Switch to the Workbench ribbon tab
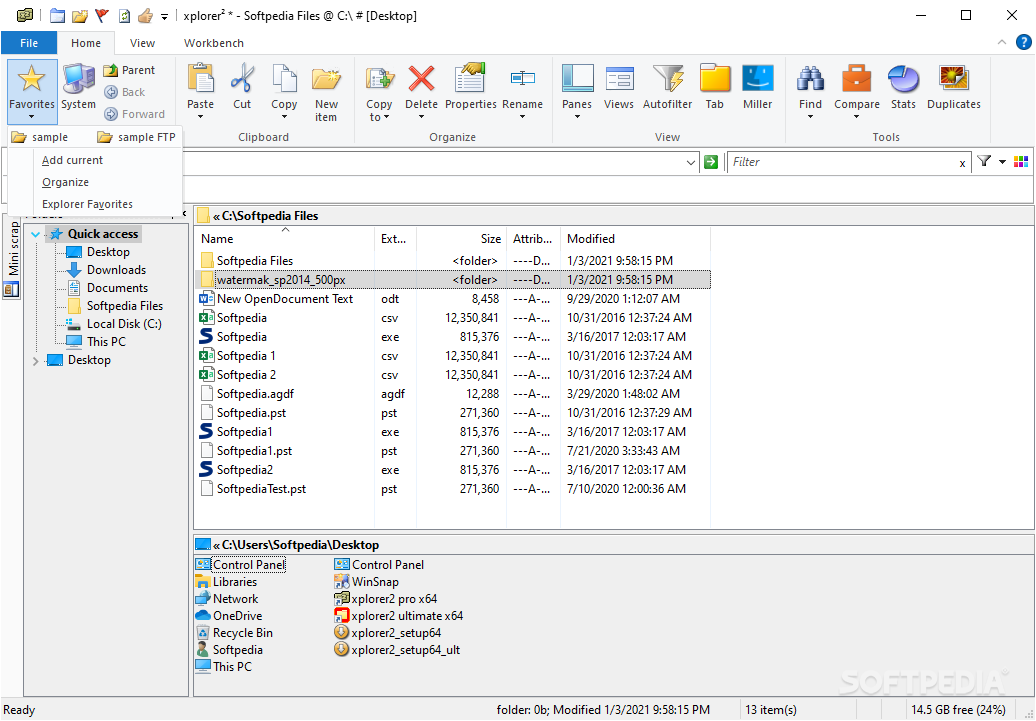Viewport: 1036px width, 721px height. coord(213,43)
